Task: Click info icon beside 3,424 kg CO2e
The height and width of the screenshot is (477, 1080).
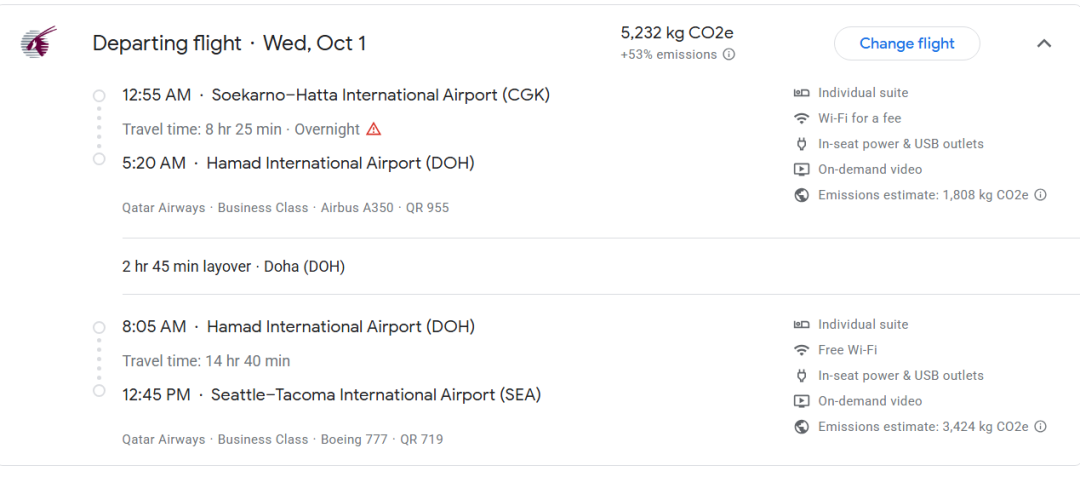Action: [1040, 427]
